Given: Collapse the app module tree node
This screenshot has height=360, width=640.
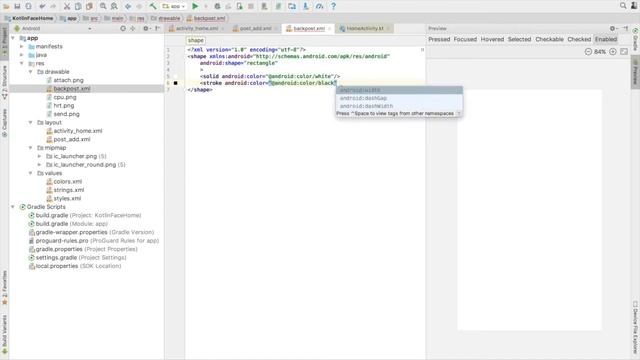Looking at the screenshot, I should tap(13, 38).
